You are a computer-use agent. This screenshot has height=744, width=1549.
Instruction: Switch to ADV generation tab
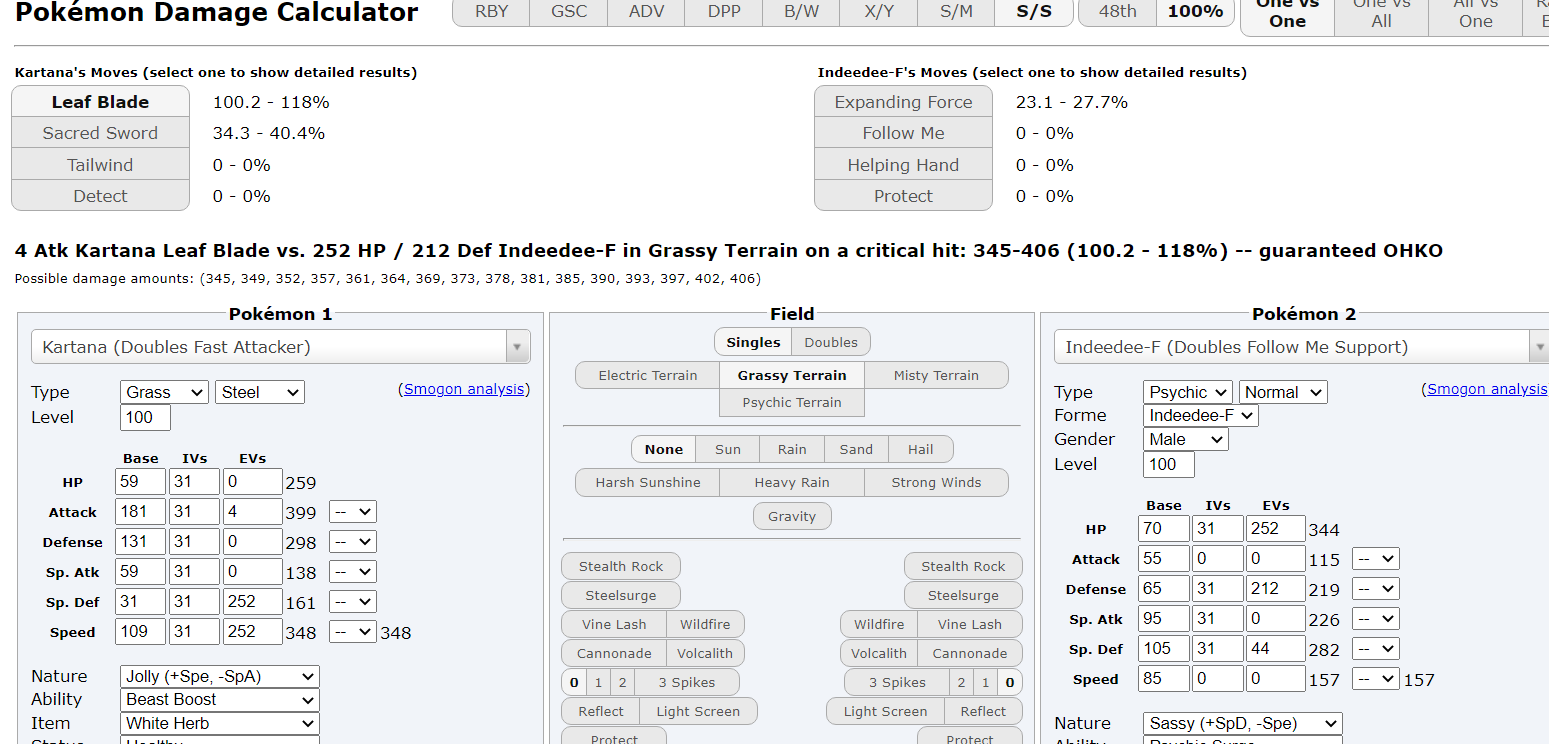(646, 11)
